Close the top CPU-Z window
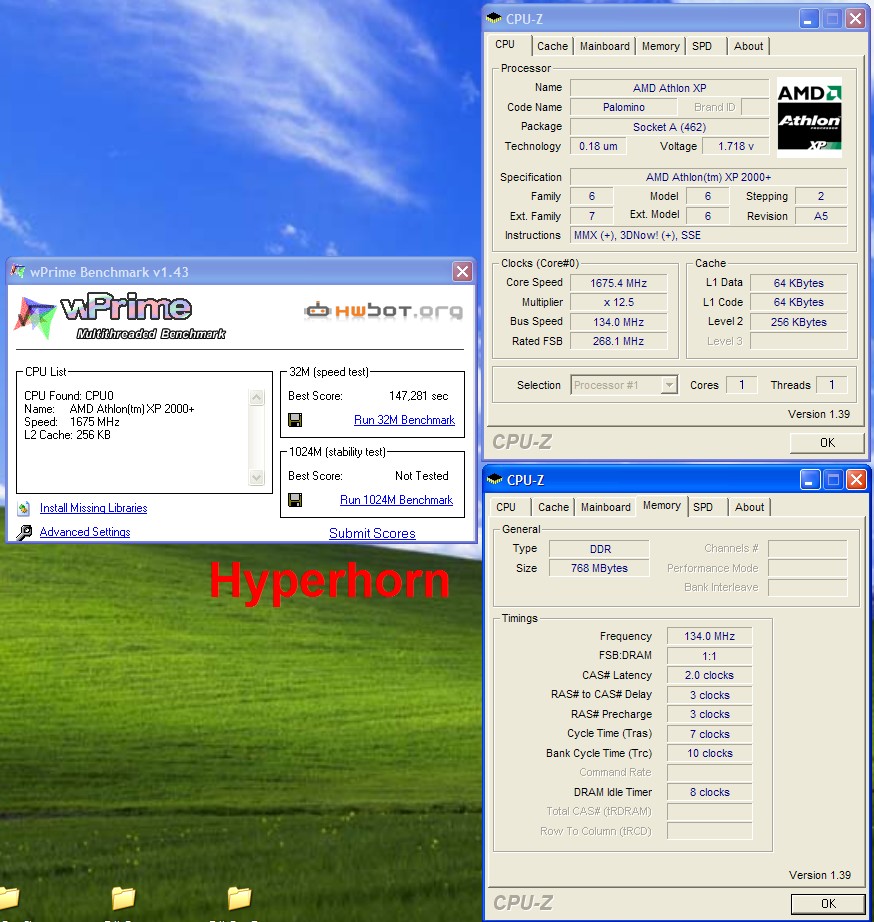Viewport: 874px width, 922px height. pyautogui.click(x=856, y=19)
